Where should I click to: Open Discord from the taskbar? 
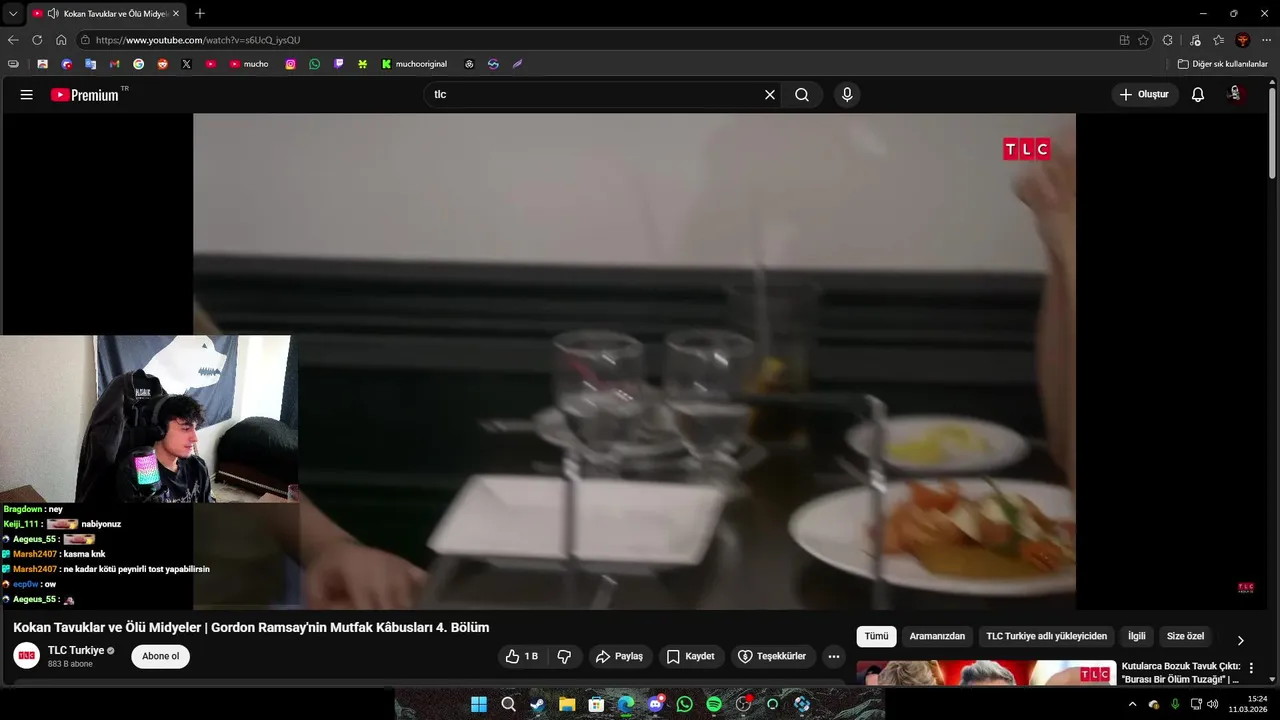coord(655,704)
